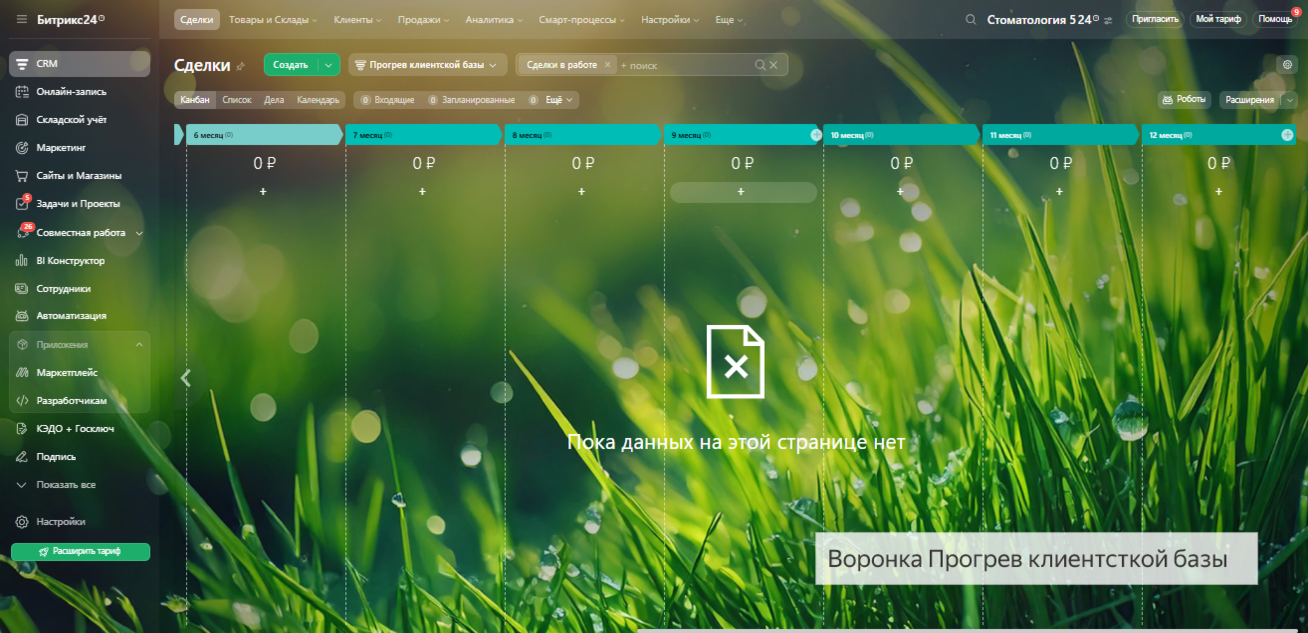
Task: Open the Аналитика menu
Action: (x=494, y=20)
